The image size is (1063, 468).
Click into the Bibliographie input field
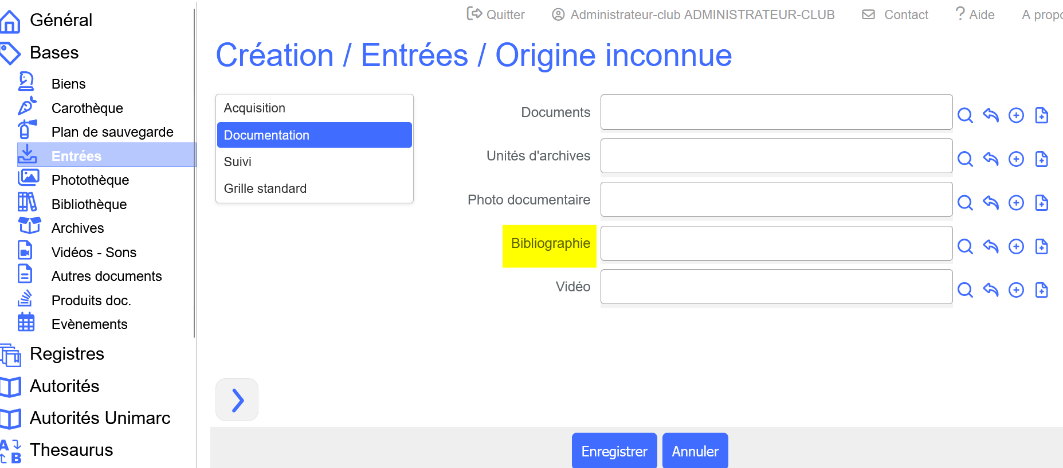click(x=776, y=244)
